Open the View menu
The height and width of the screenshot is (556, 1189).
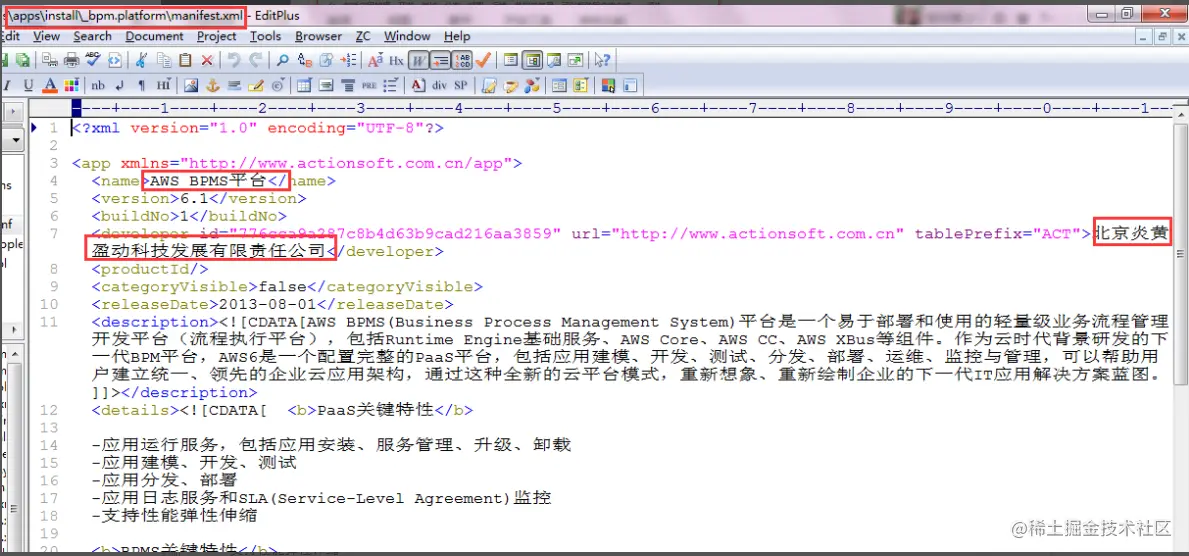46,36
